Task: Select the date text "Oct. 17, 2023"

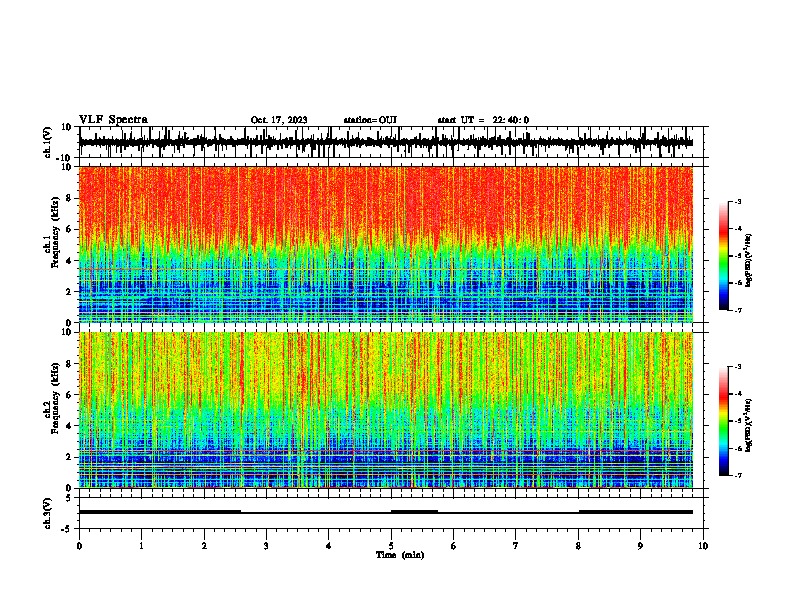Action: point(279,120)
